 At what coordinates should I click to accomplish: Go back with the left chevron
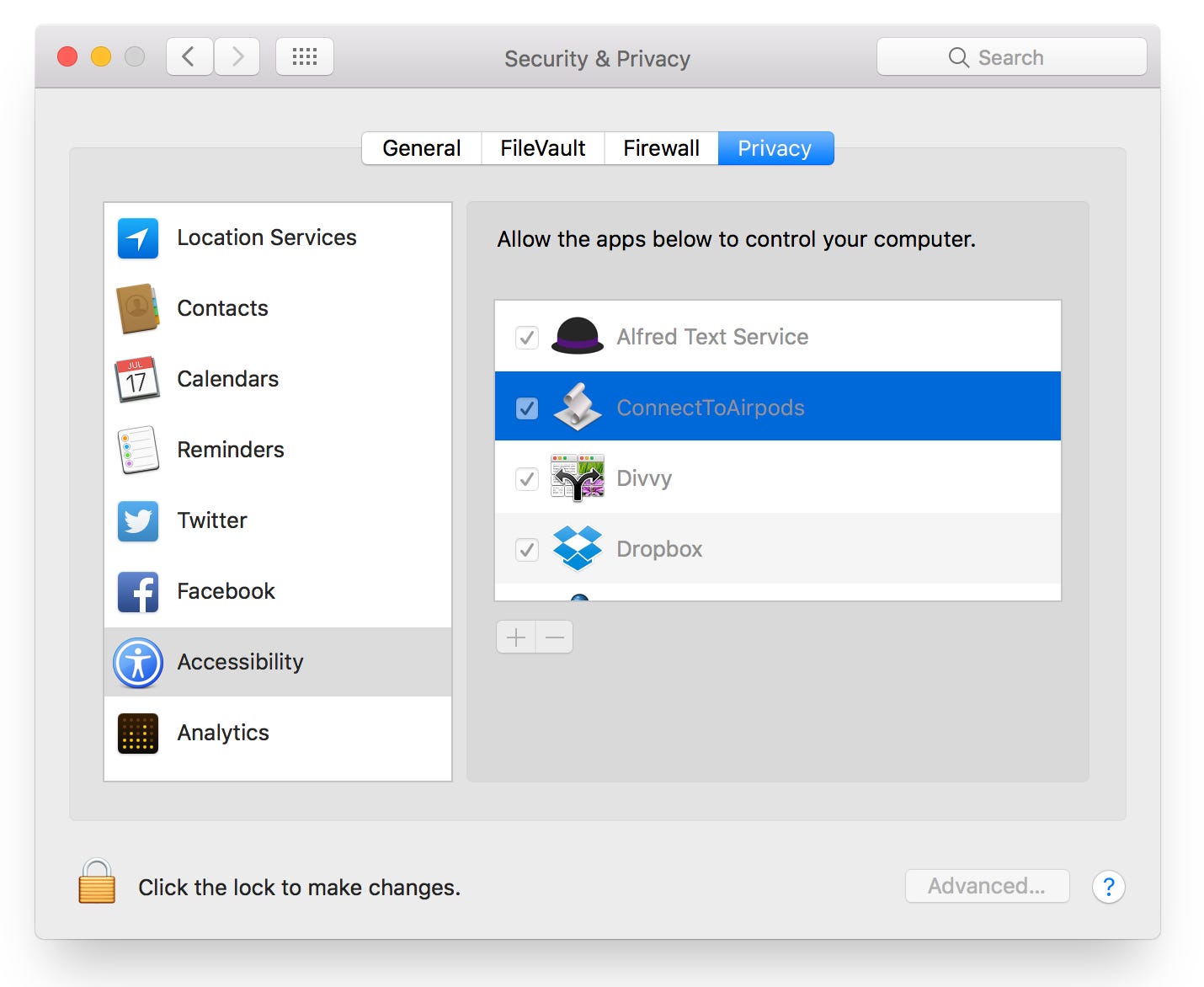189,57
